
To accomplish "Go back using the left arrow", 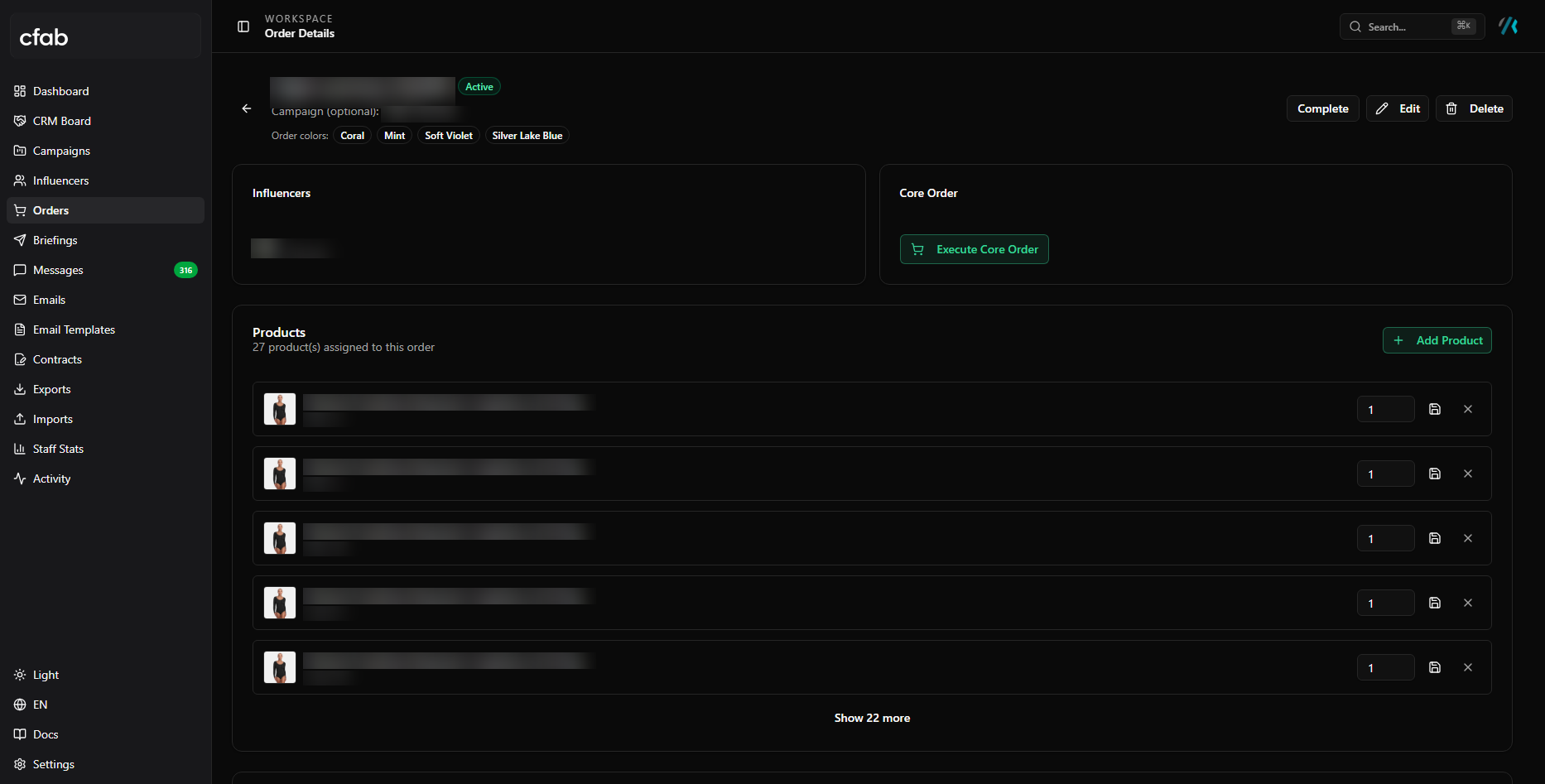I will coord(247,108).
